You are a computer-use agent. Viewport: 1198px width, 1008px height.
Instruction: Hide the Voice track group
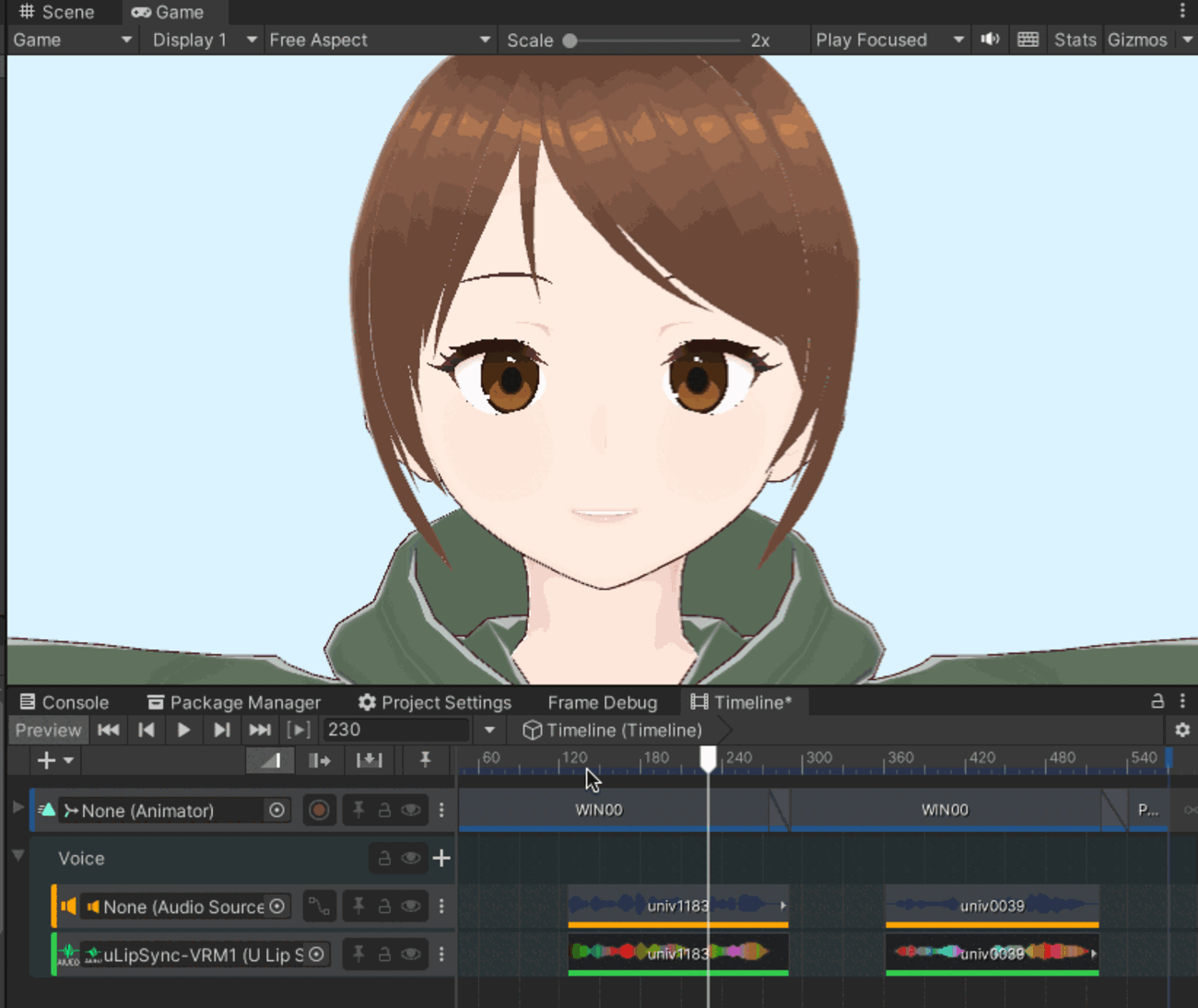click(411, 859)
